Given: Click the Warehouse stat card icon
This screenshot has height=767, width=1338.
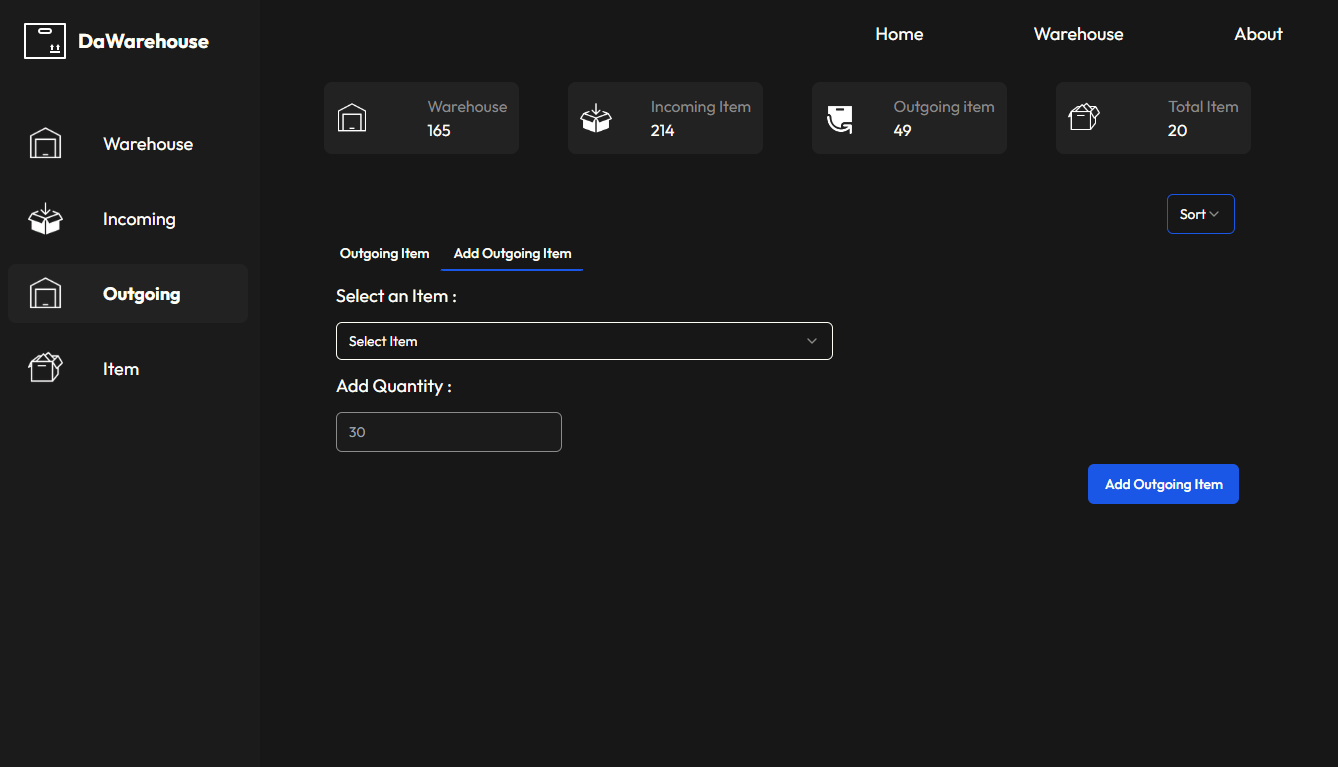Looking at the screenshot, I should click(x=352, y=118).
